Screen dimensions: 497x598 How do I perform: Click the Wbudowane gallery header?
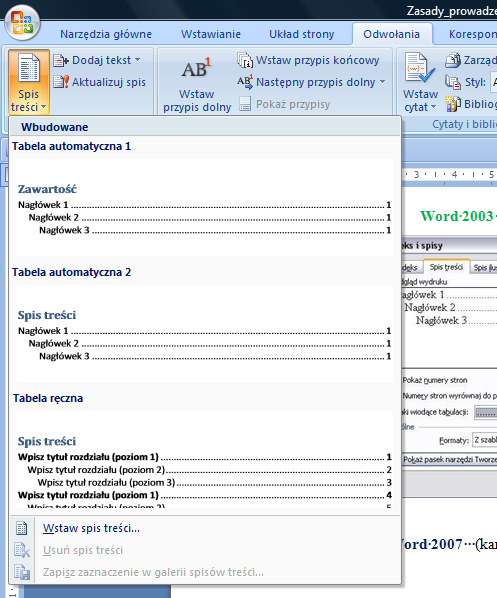pyautogui.click(x=205, y=127)
